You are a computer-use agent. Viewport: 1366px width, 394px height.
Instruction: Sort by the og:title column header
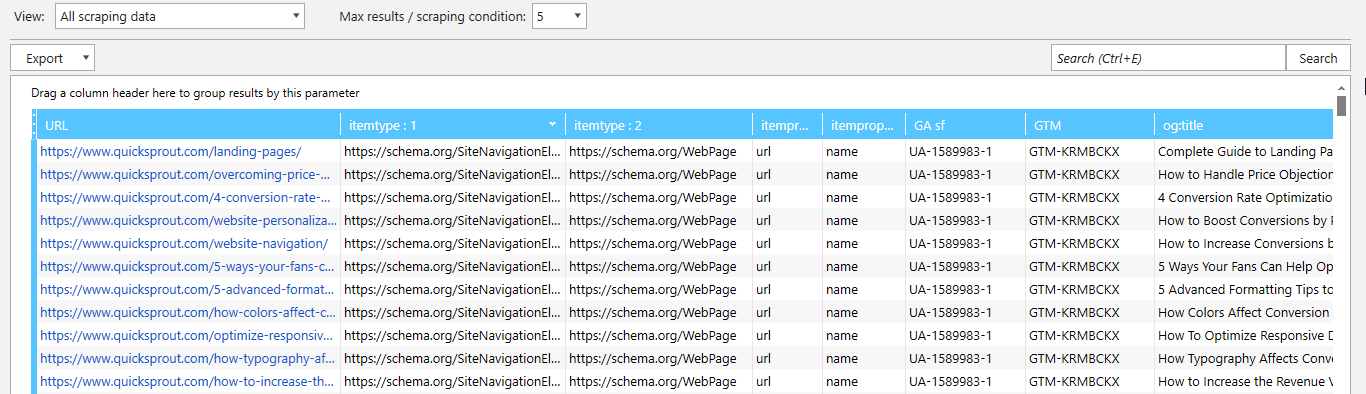1243,125
